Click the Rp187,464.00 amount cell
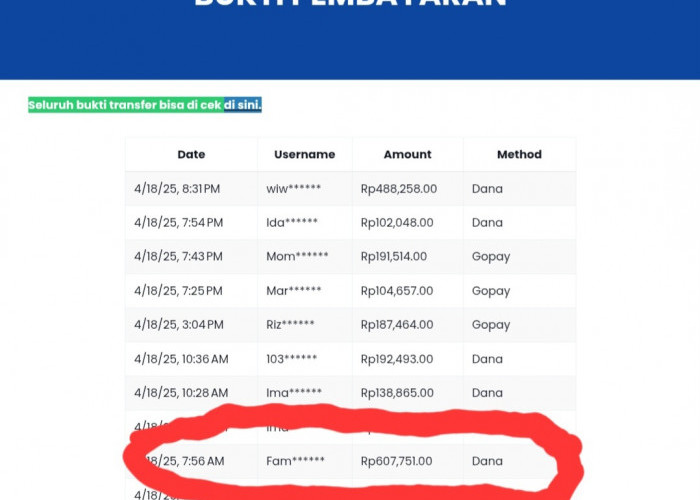Image resolution: width=700 pixels, height=500 pixels. tap(397, 324)
